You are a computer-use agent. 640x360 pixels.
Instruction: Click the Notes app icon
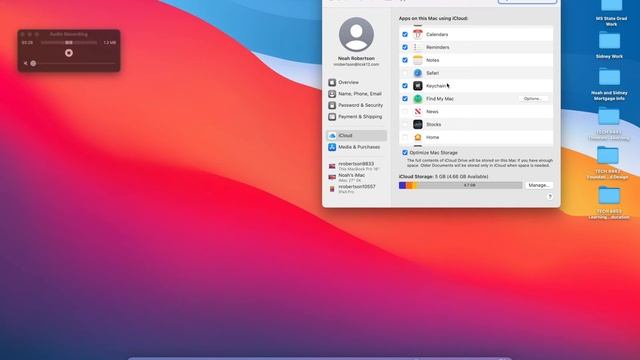pyautogui.click(x=418, y=60)
